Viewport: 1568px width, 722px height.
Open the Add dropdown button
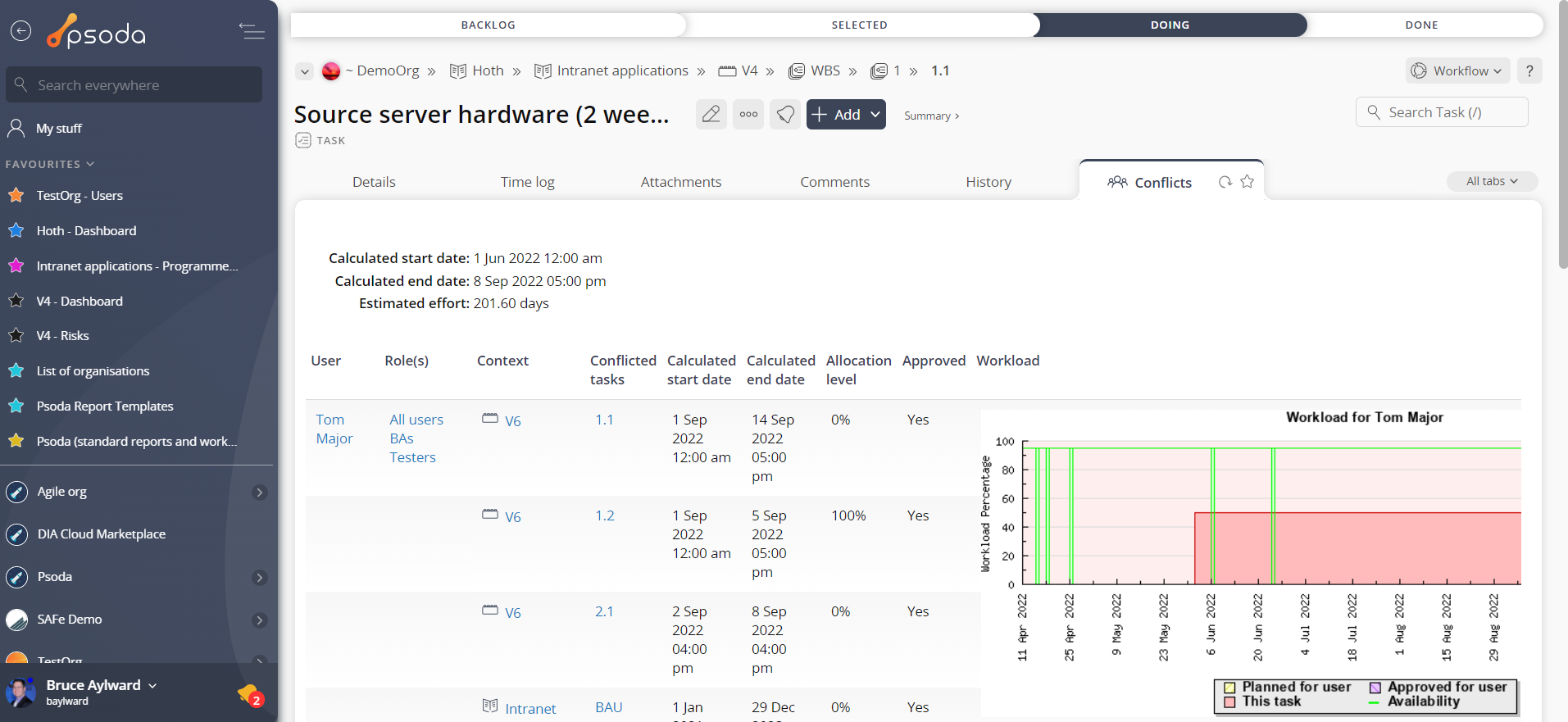[846, 114]
